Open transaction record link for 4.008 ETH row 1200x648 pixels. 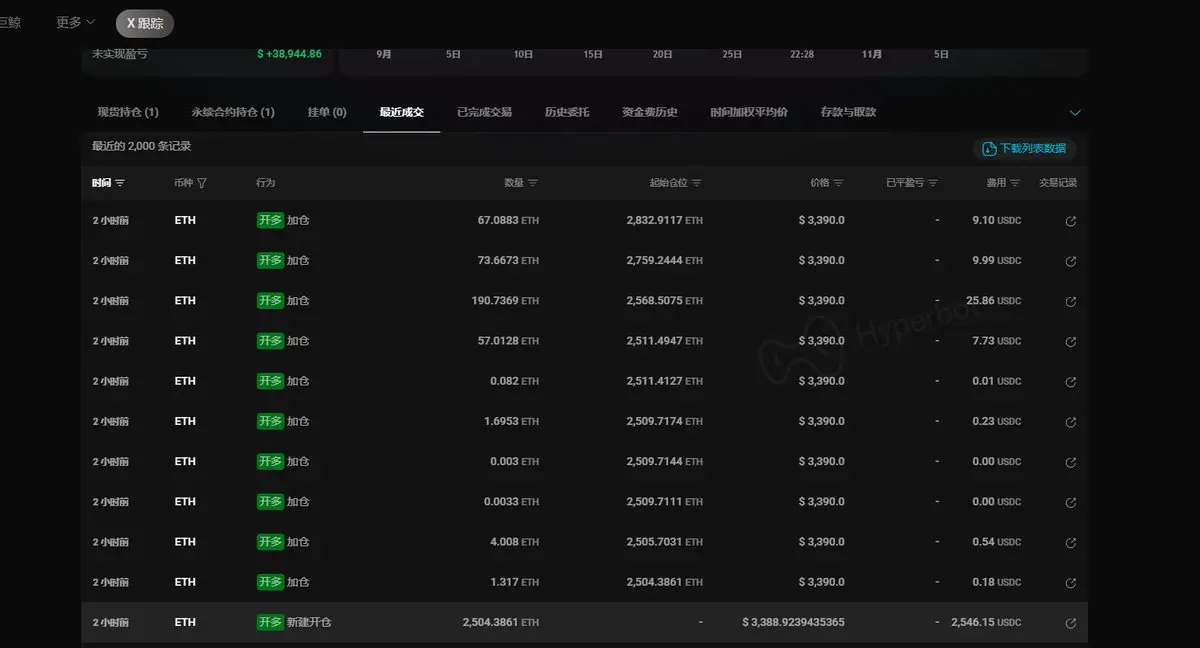click(x=1071, y=542)
